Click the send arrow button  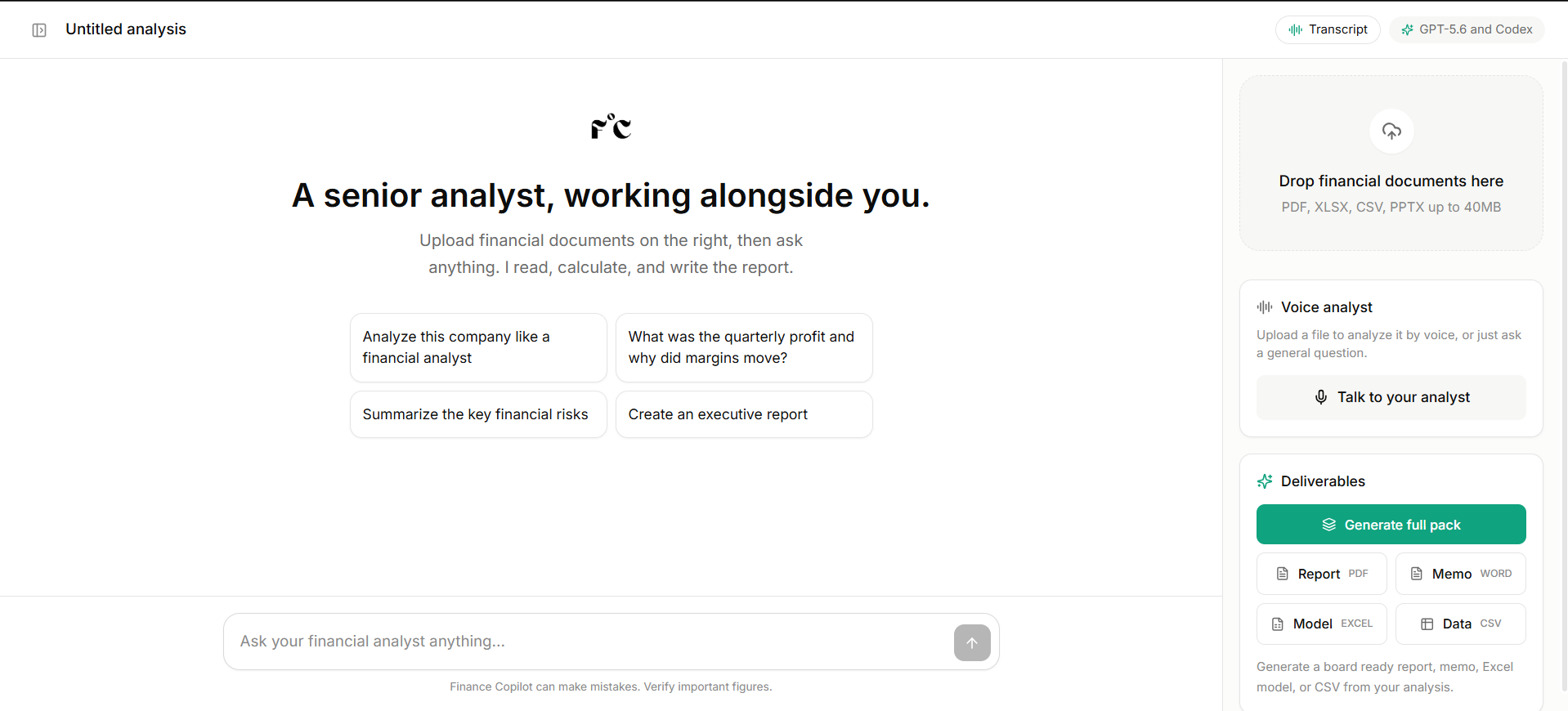972,642
